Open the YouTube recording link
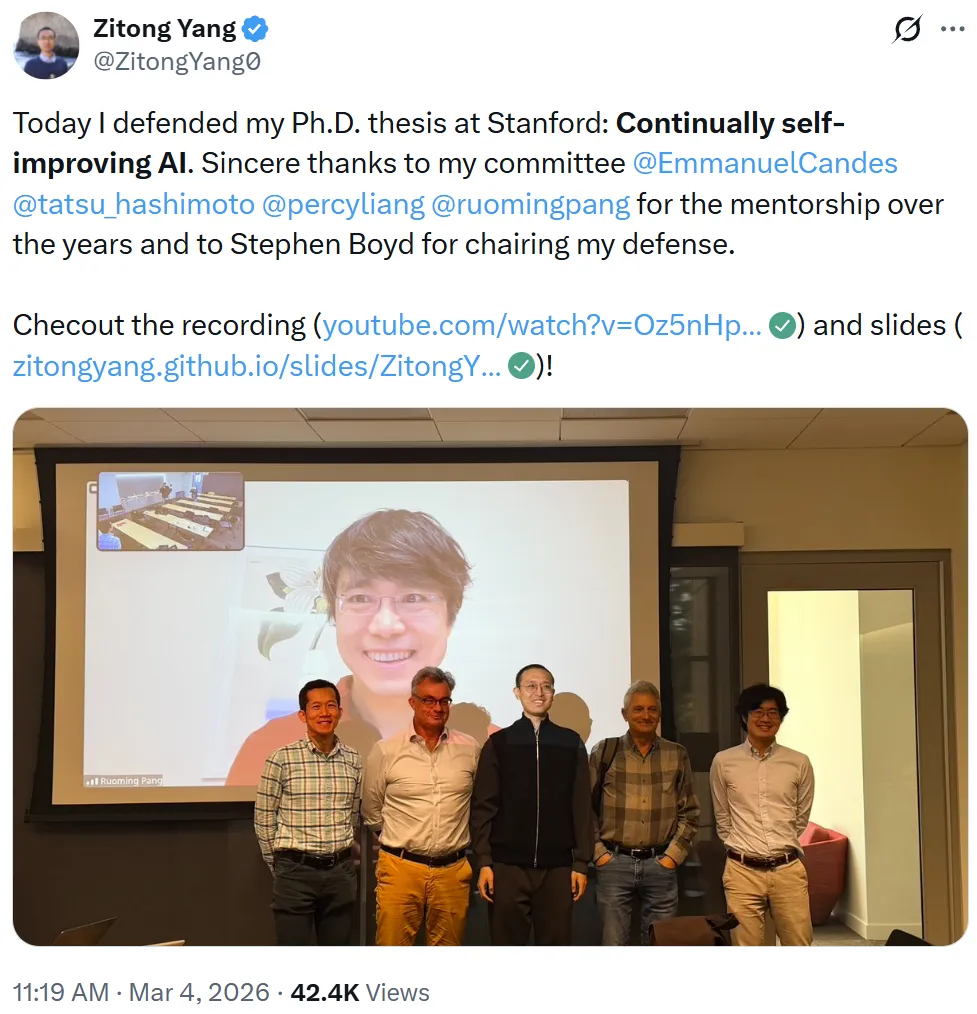 point(543,325)
